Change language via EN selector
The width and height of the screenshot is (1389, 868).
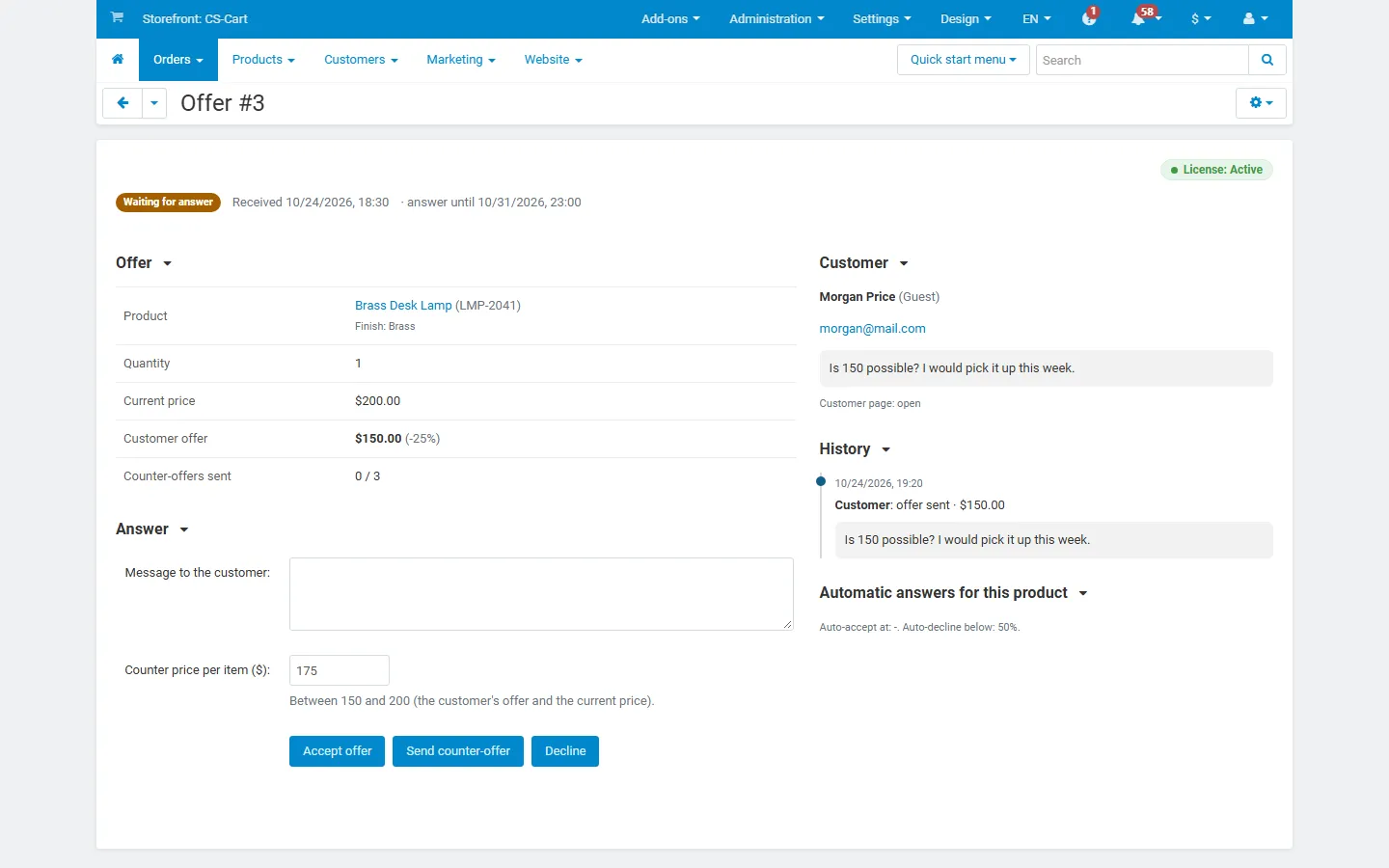(x=1037, y=19)
